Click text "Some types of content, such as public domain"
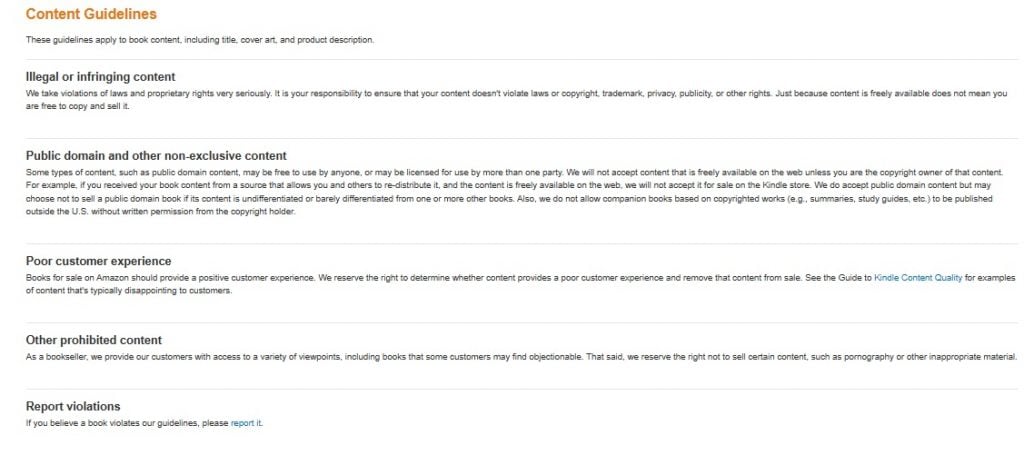 pyautogui.click(x=111, y=172)
